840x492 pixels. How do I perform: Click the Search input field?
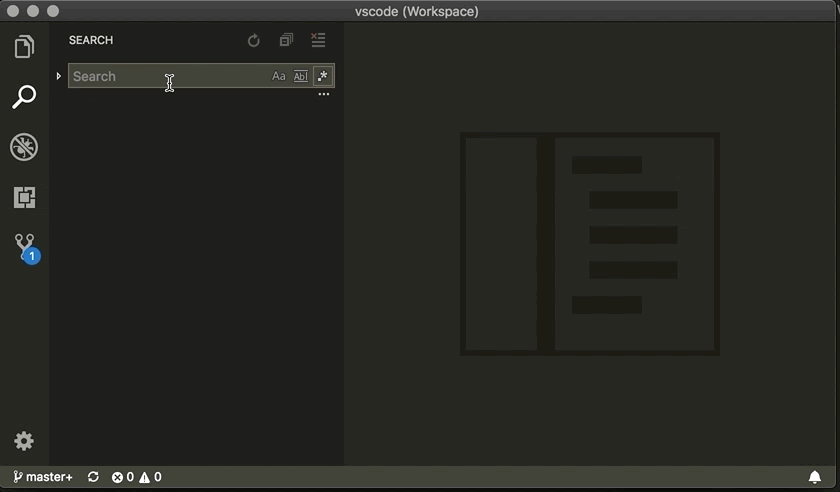pos(165,76)
